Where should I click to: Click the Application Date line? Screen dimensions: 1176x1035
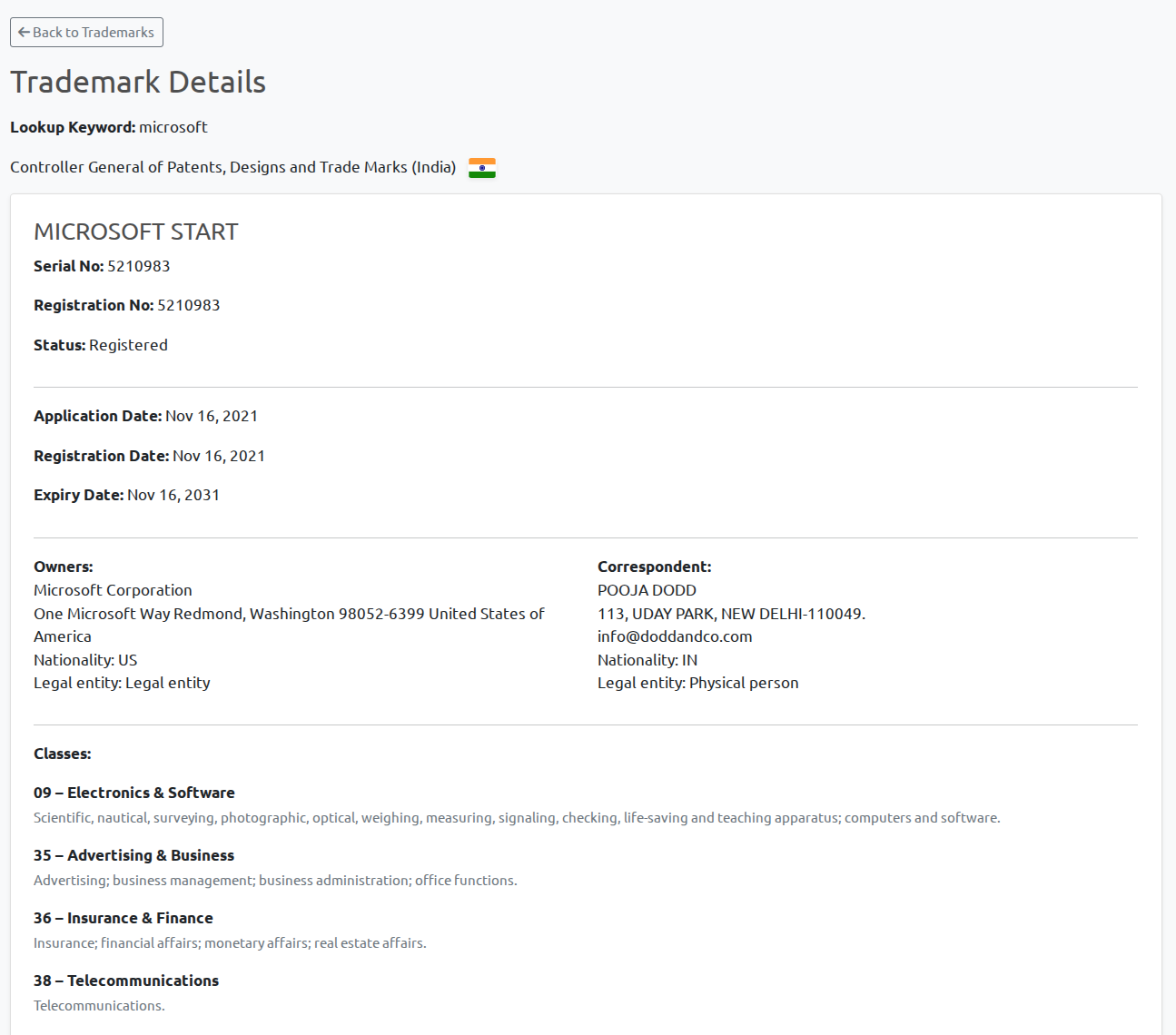click(145, 417)
